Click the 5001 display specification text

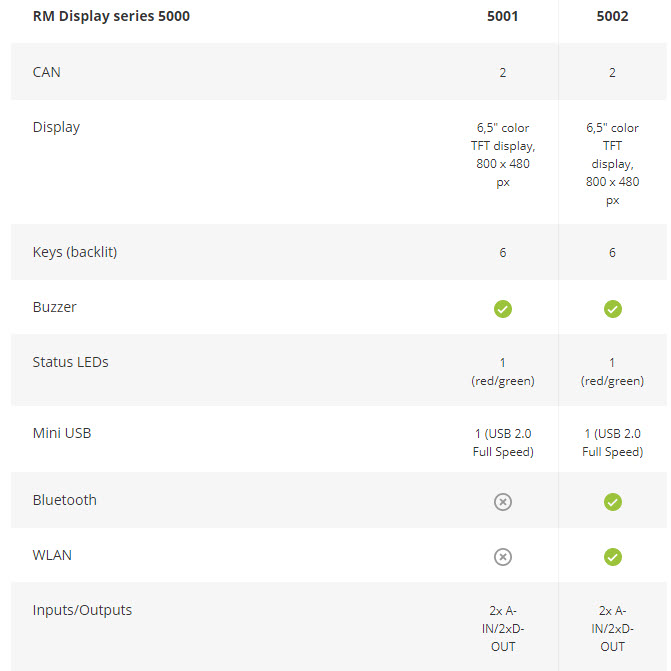(x=503, y=155)
